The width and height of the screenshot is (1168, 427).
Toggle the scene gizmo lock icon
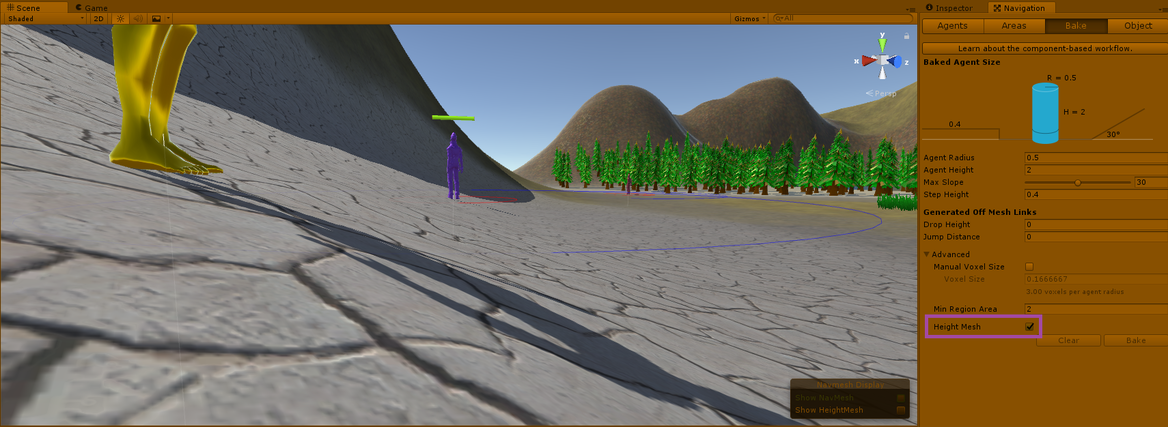(906, 36)
